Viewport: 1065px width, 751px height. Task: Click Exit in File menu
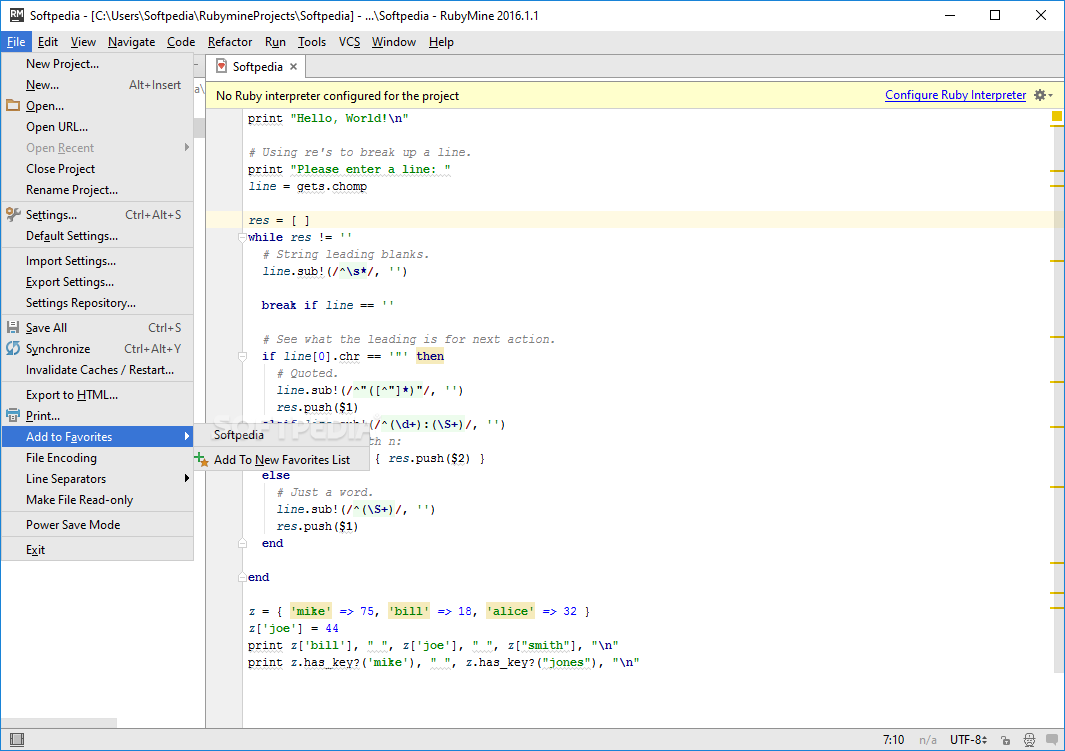[97, 550]
